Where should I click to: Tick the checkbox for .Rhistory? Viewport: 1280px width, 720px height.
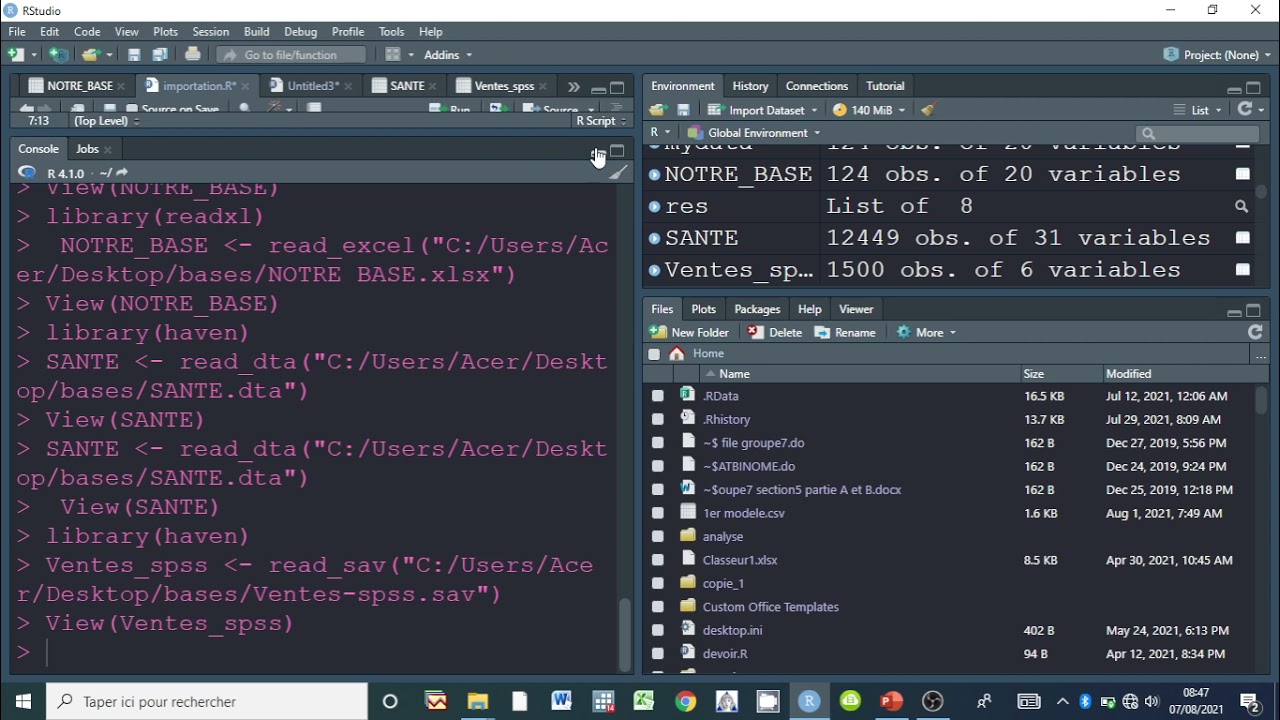657,419
